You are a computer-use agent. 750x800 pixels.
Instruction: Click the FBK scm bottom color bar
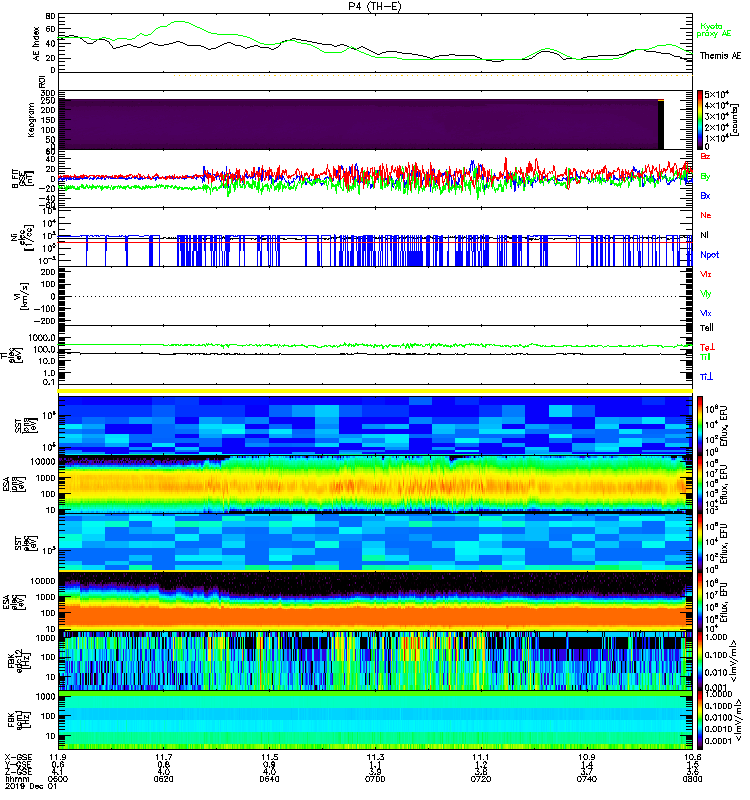click(701, 720)
